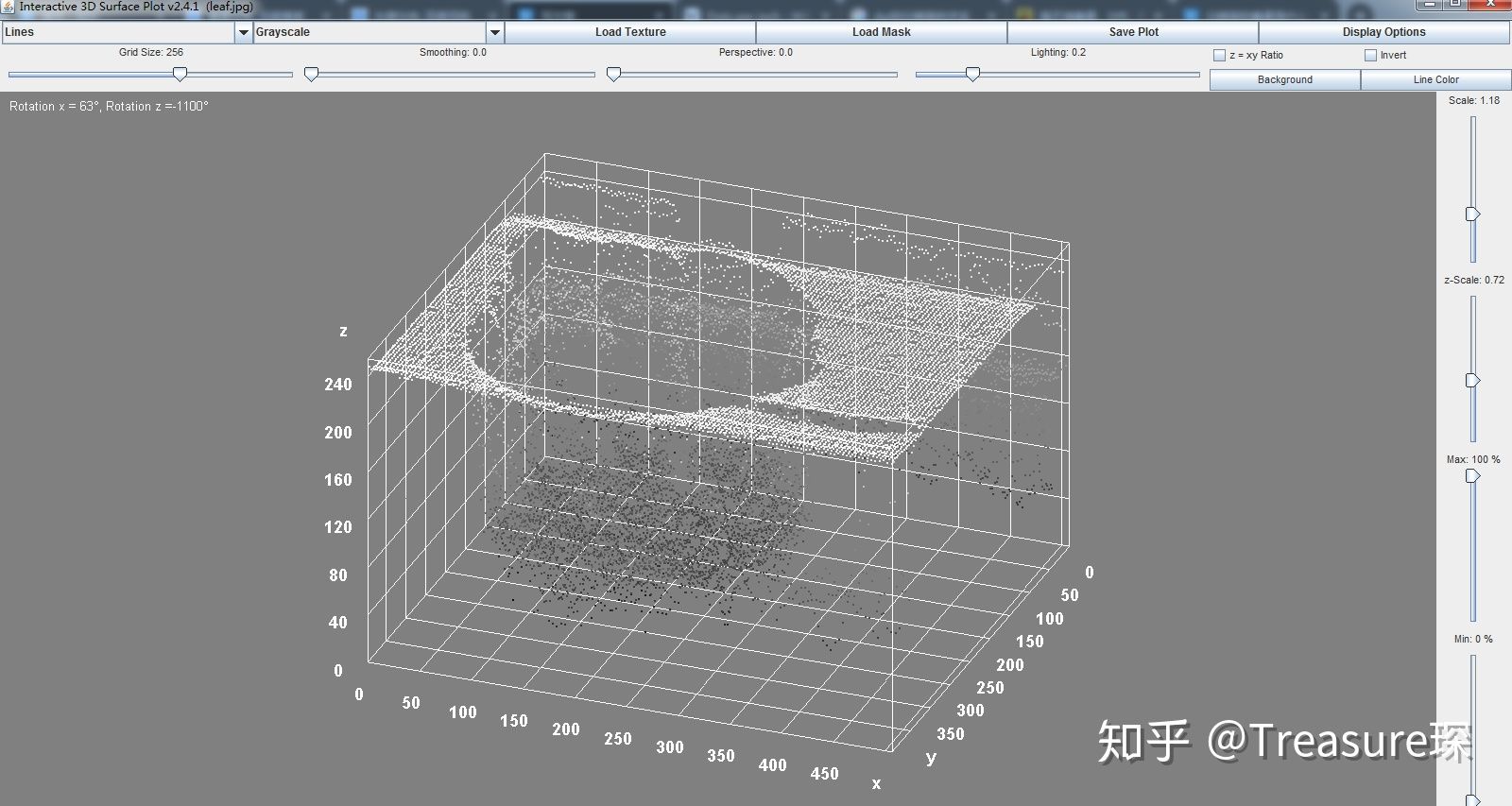
Task: Click the z-Scale slider handle
Action: (x=1472, y=380)
